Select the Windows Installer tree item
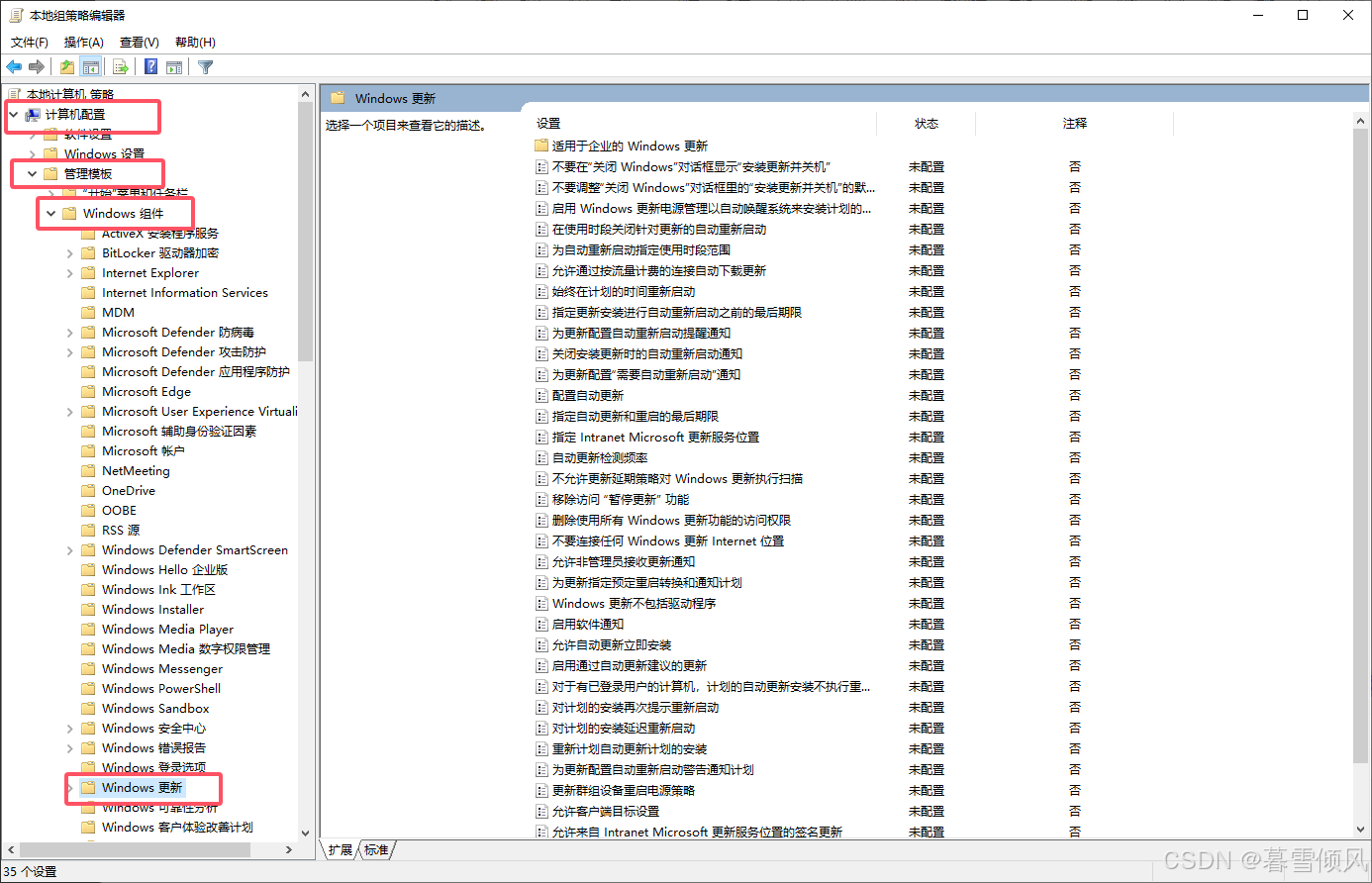This screenshot has height=883, width=1372. click(x=152, y=610)
